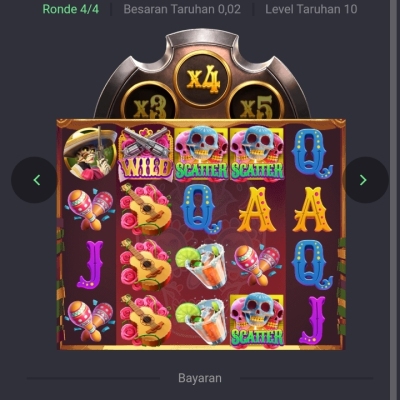Click the bottom-row SCATTER skull symbol
The image size is (400, 400).
coord(257,320)
